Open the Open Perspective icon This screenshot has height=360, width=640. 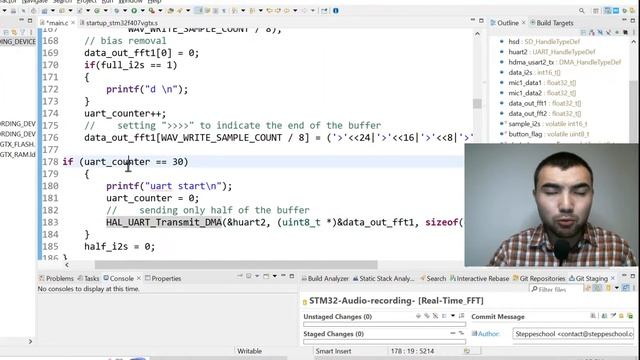tap(596, 11)
